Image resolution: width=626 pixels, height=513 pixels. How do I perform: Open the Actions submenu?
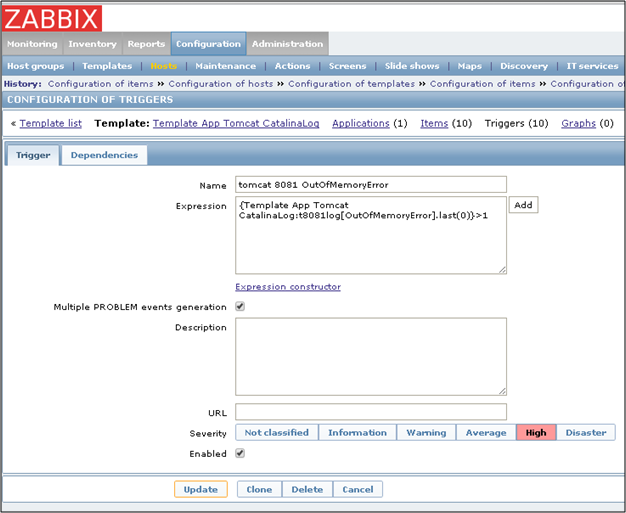pyautogui.click(x=292, y=66)
